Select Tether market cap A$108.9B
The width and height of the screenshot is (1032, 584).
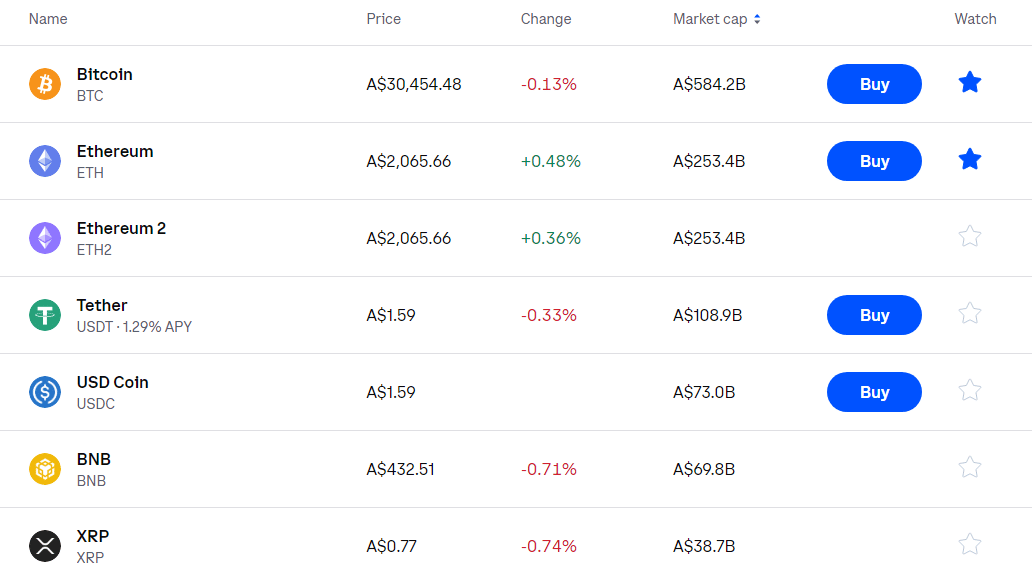pyautogui.click(x=708, y=315)
